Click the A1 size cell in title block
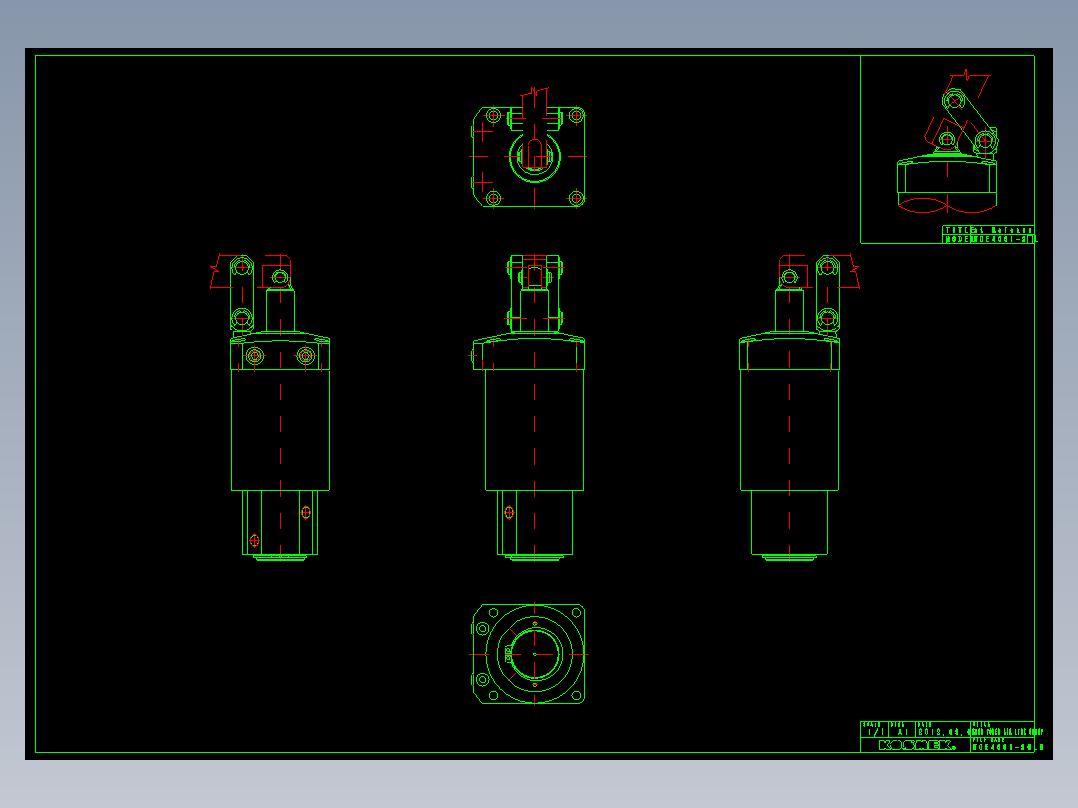This screenshot has width=1078, height=808. coord(902,732)
